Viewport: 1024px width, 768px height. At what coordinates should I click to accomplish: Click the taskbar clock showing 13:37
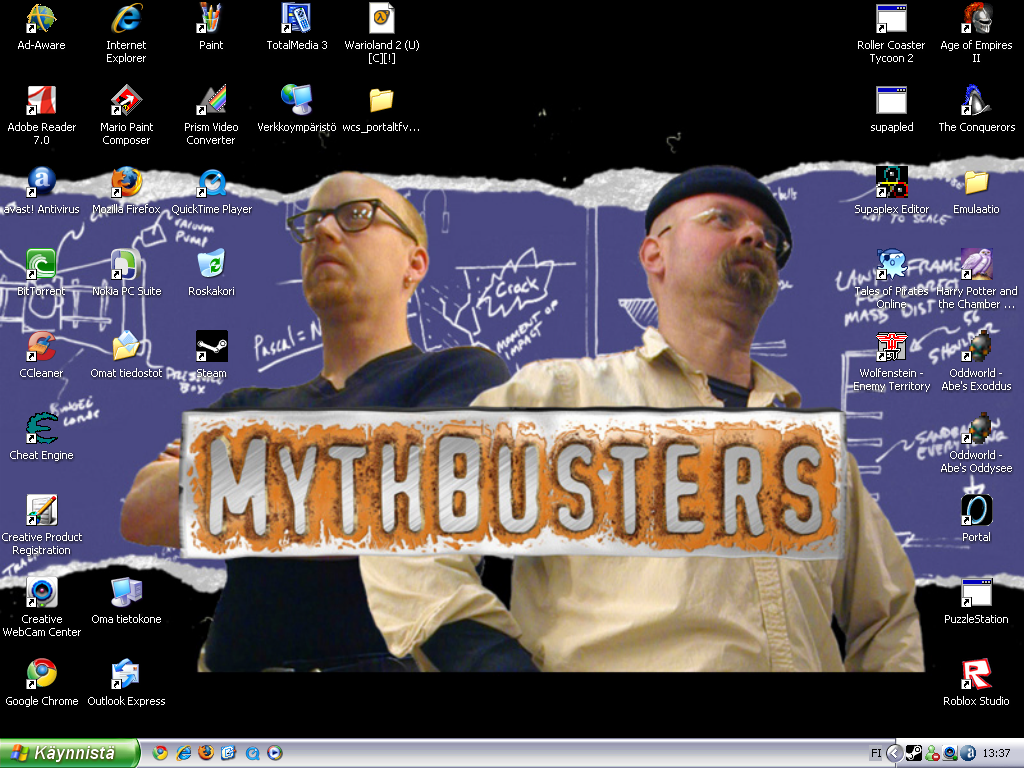(x=996, y=754)
